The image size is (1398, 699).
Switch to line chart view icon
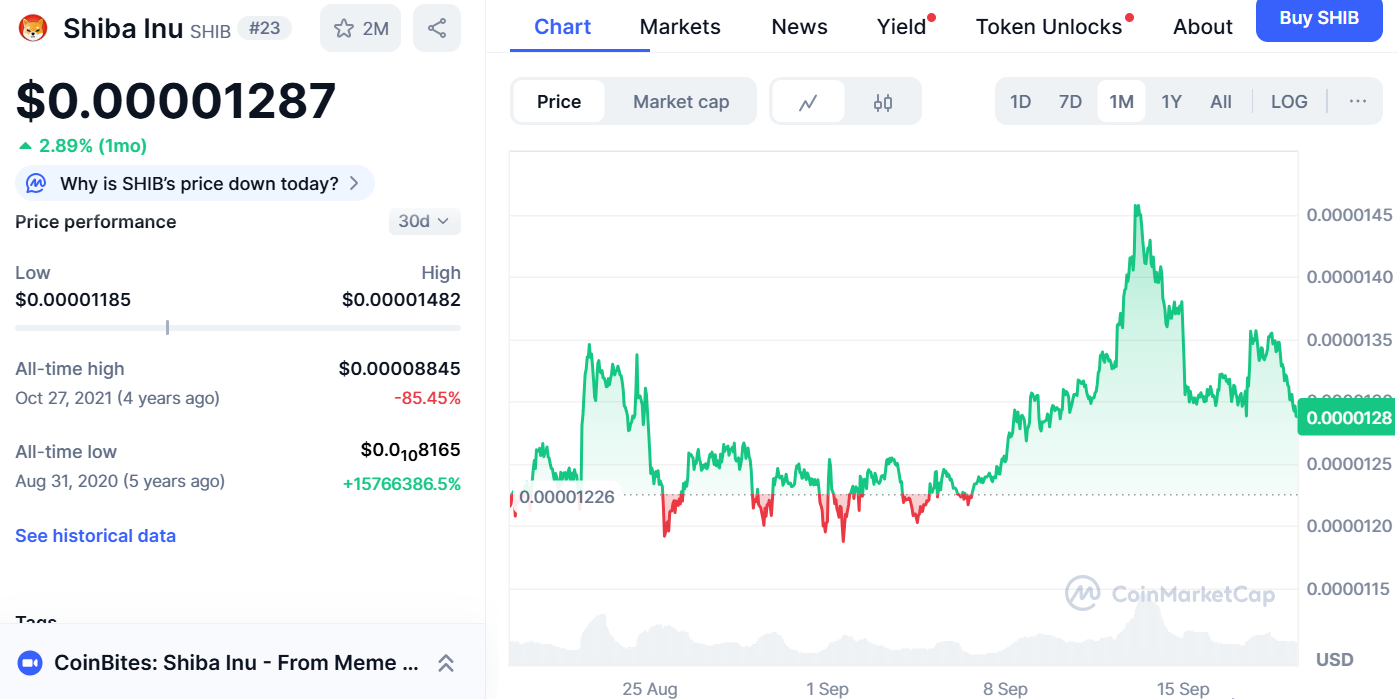(x=809, y=102)
